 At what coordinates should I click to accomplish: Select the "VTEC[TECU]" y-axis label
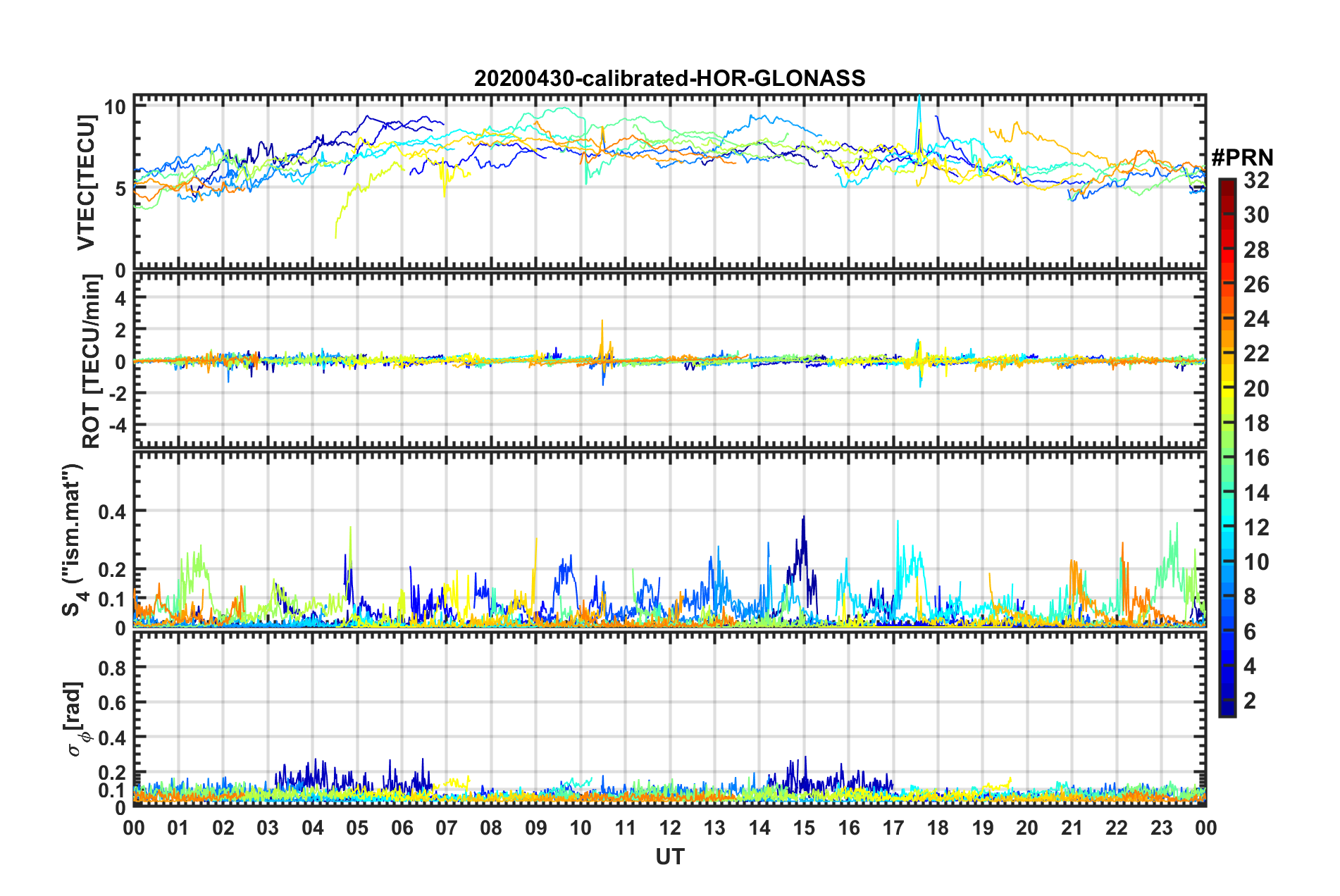click(86, 183)
